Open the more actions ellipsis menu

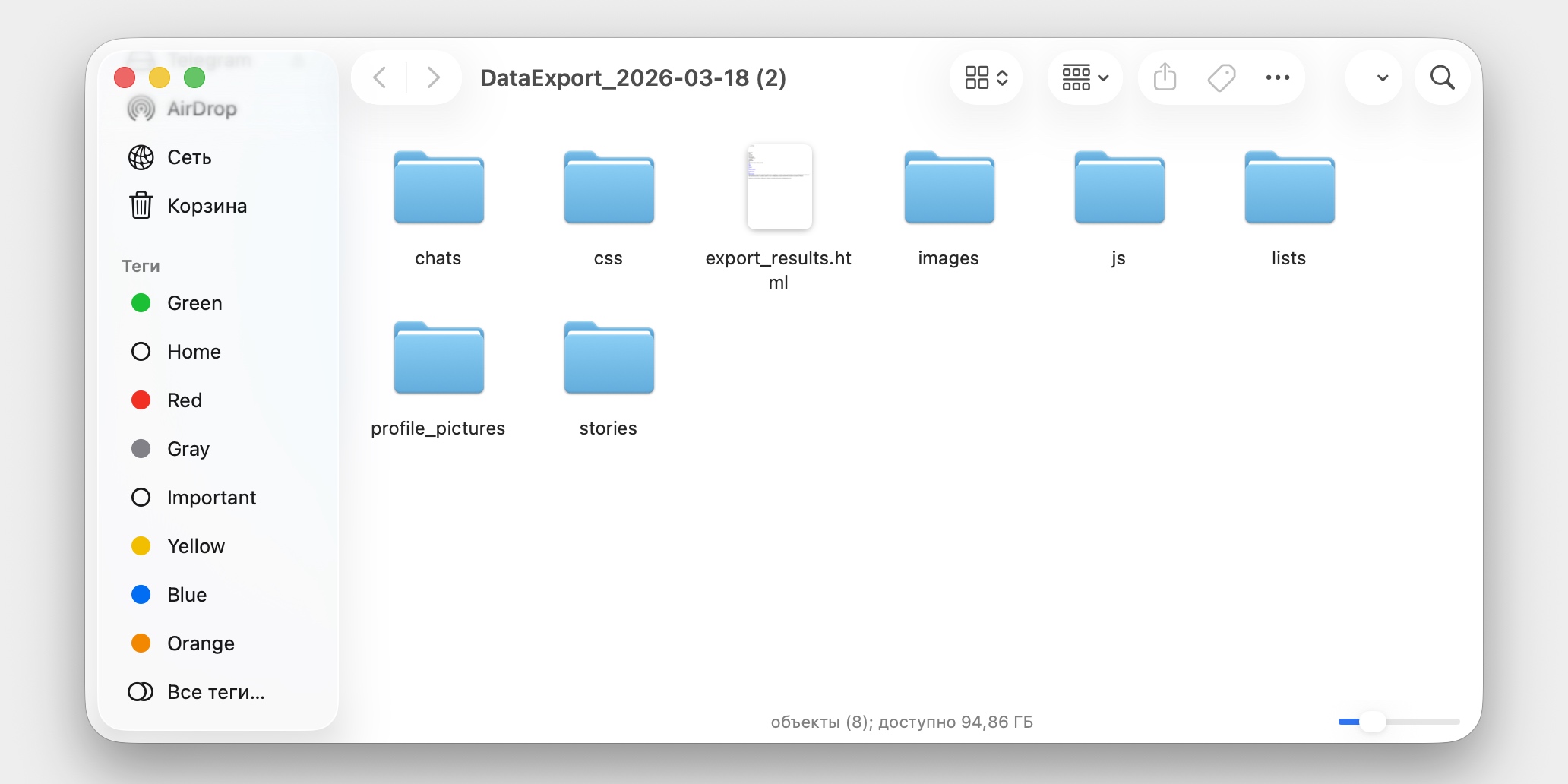tap(1278, 77)
